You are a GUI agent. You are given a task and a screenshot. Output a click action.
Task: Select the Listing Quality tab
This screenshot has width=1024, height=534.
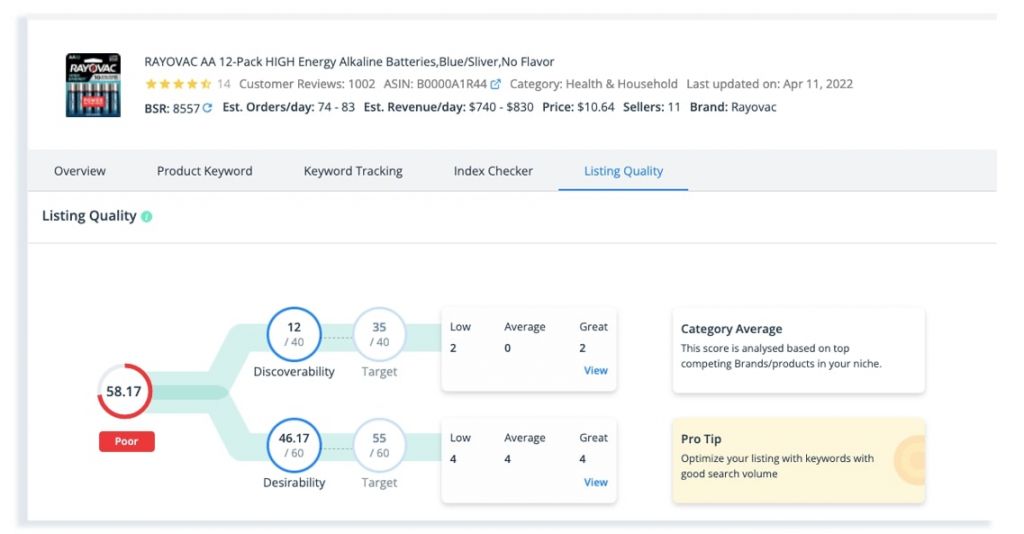(623, 171)
